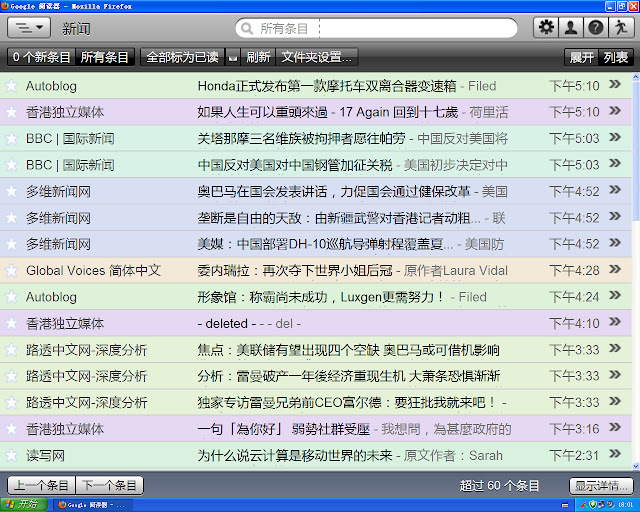This screenshot has width=640, height=512.
Task: Select the 0 个新条目 filter tab
Action: [x=41, y=57]
